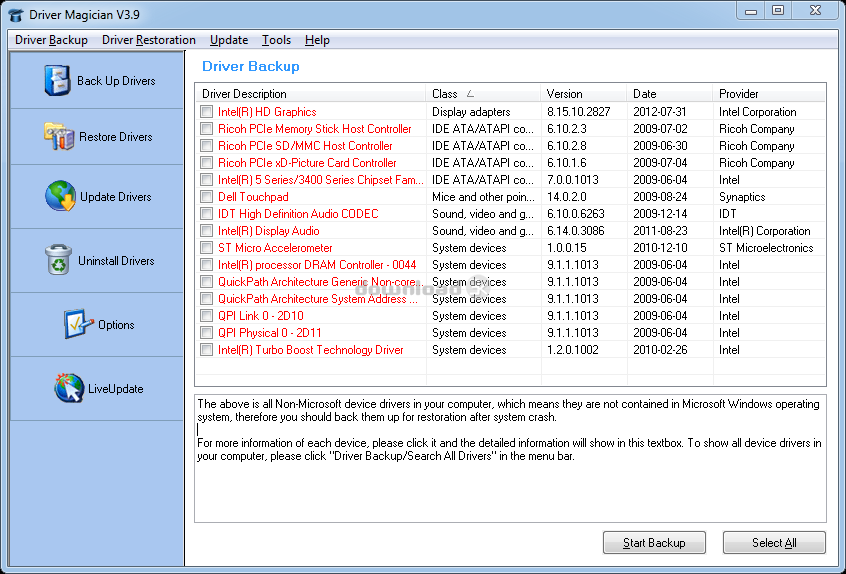Click the LiveUpdate globe cursor icon
846x574 pixels.
coord(69,388)
